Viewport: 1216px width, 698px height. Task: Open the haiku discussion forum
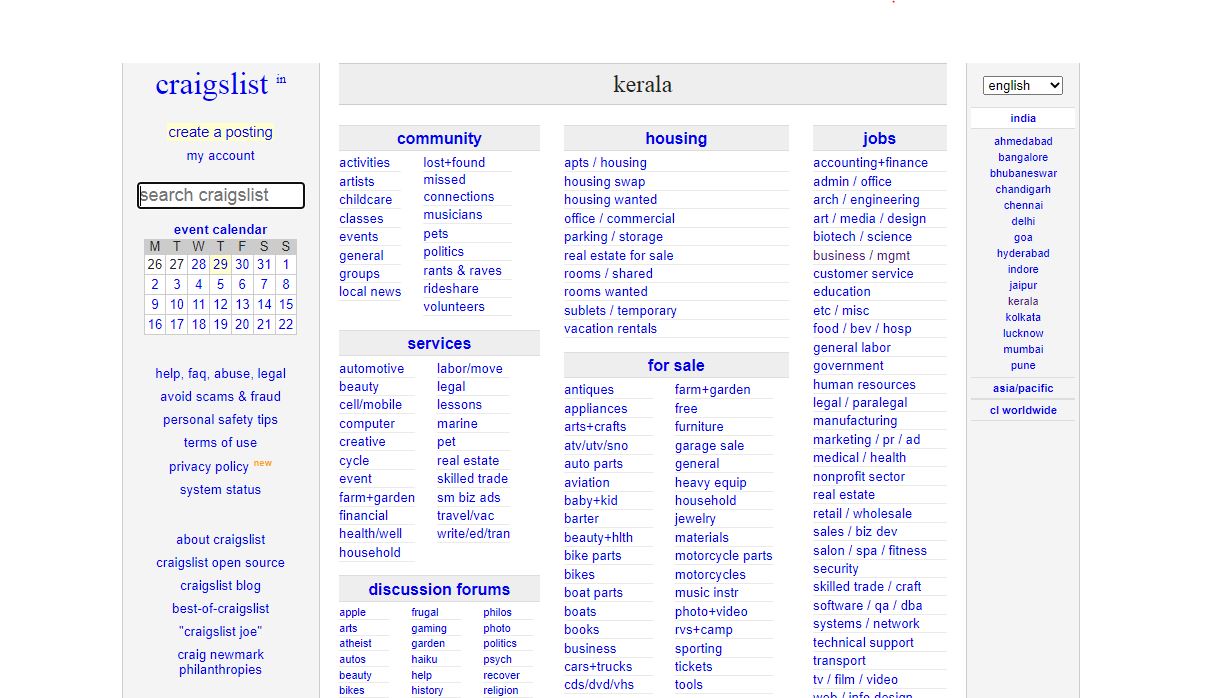click(x=424, y=660)
